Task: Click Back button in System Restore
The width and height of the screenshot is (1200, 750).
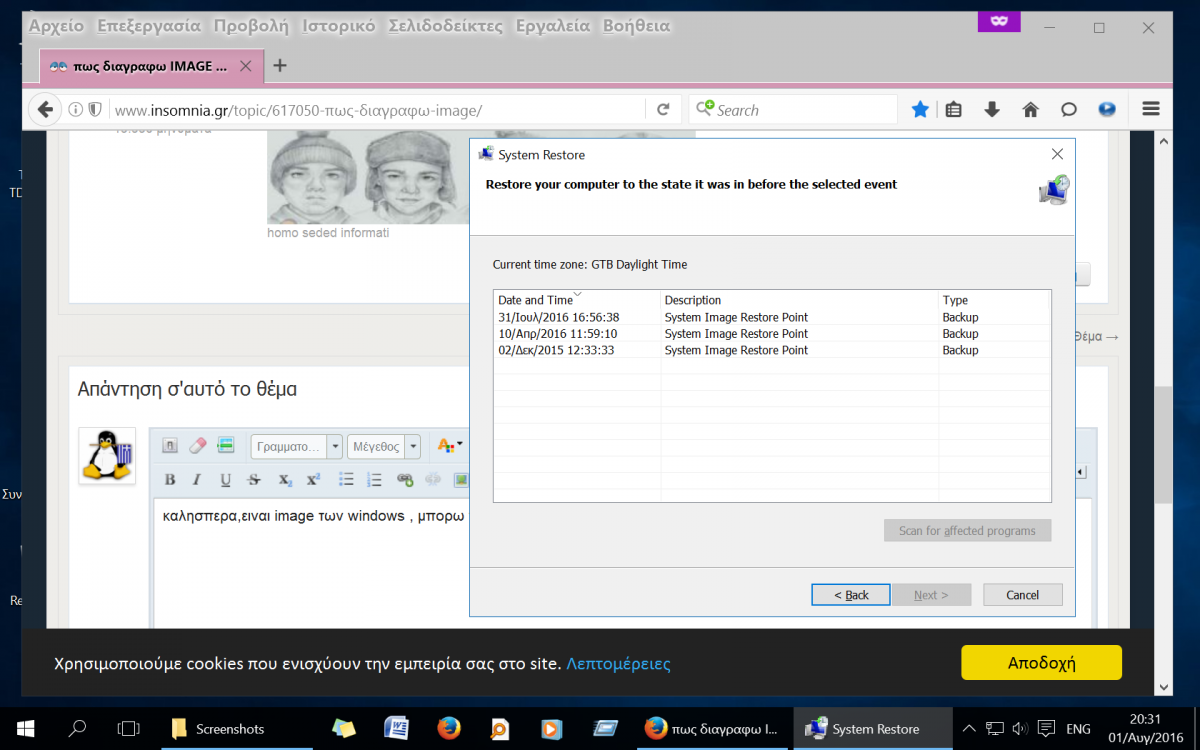Action: (851, 595)
